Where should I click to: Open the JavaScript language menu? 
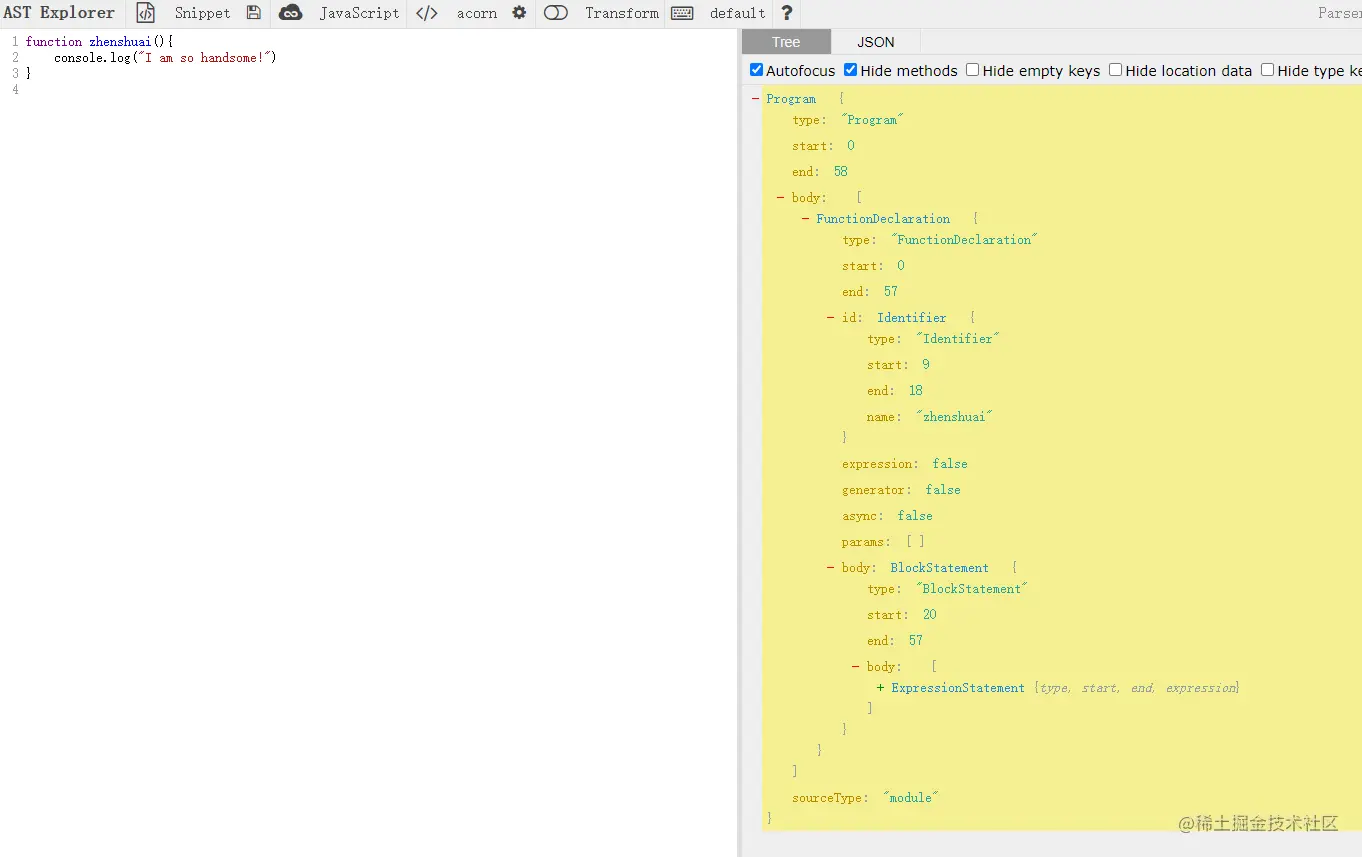click(359, 13)
